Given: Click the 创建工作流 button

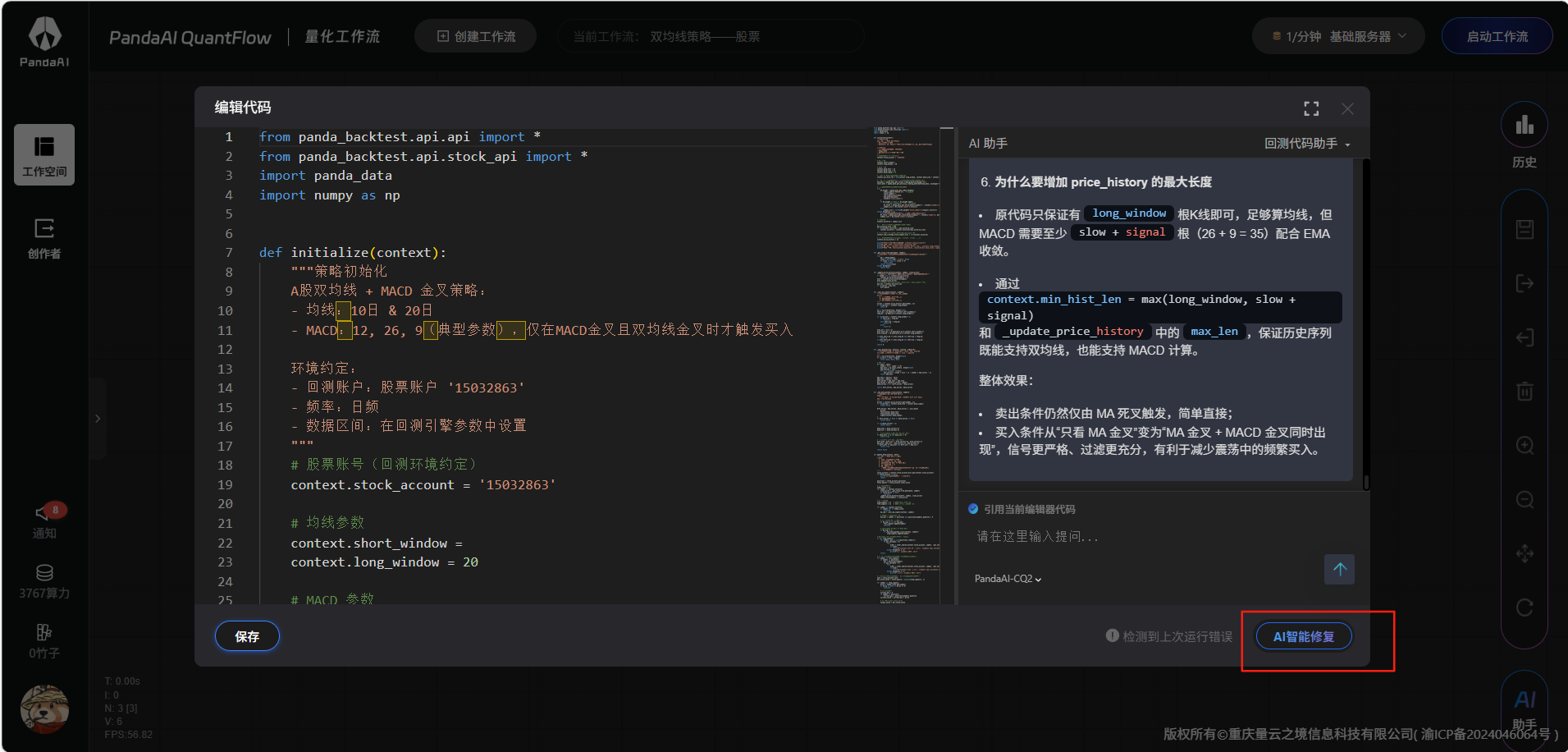Looking at the screenshot, I should tap(476, 36).
